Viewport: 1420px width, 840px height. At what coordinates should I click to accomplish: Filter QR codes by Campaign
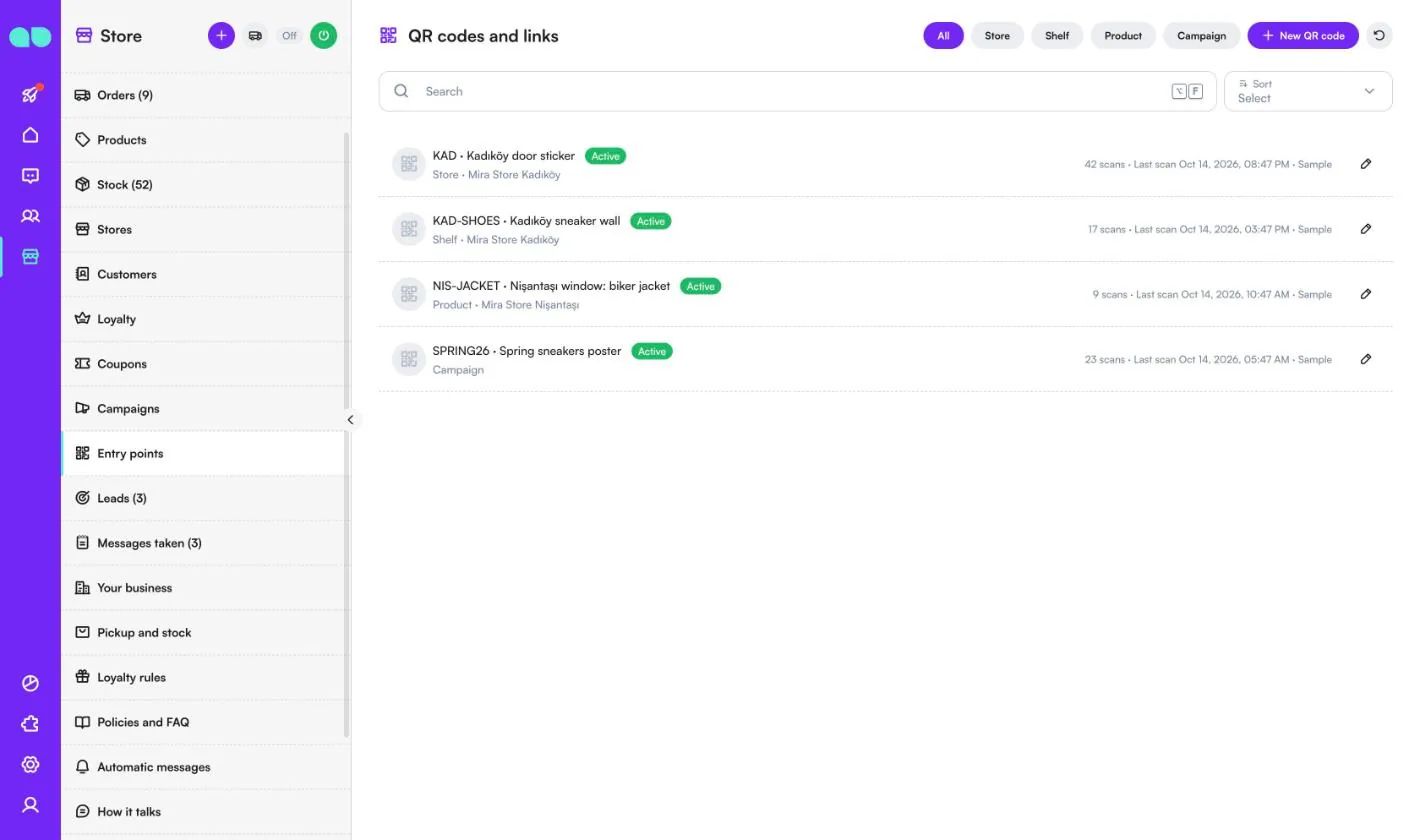tap(1201, 36)
